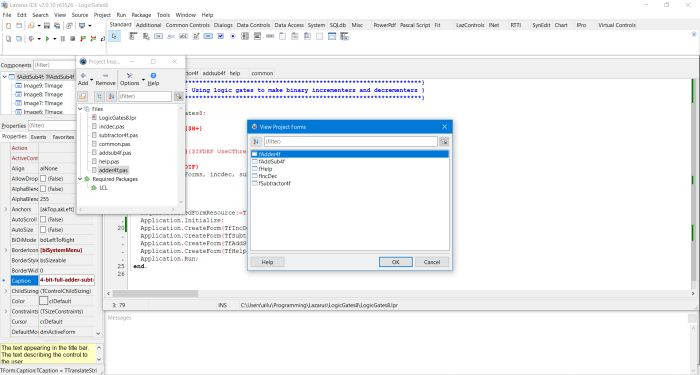The width and height of the screenshot is (700, 375).
Task: Click the sort button in View Project Forms
Action: point(256,142)
